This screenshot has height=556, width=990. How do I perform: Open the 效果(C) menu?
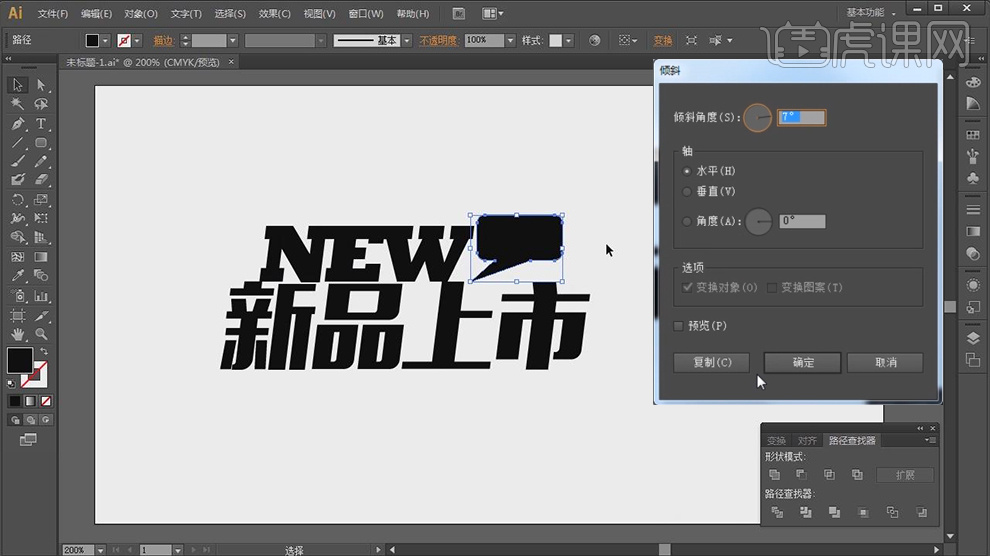(x=274, y=14)
